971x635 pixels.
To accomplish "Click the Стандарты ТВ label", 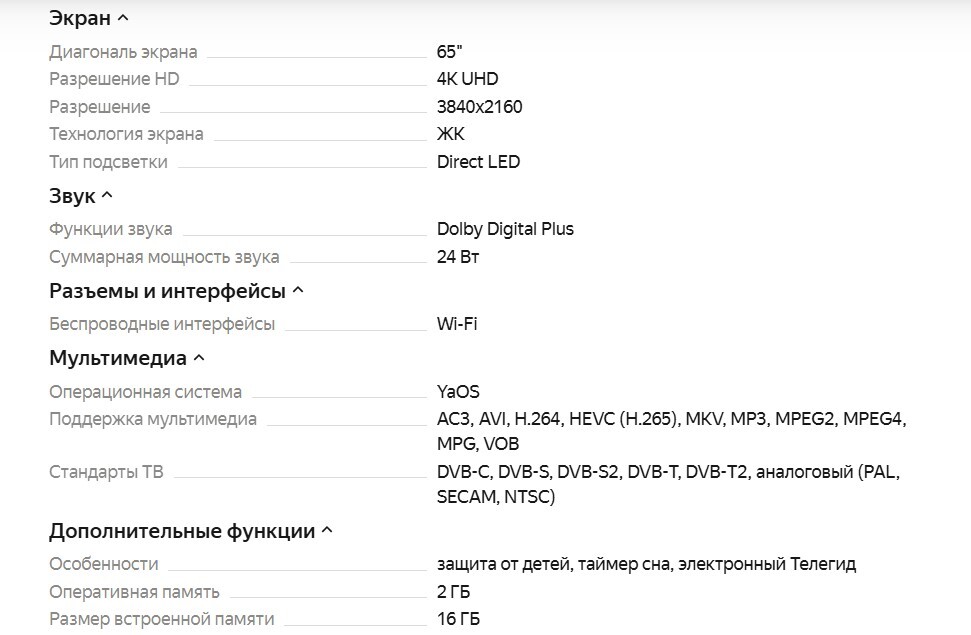I will pos(105,472).
